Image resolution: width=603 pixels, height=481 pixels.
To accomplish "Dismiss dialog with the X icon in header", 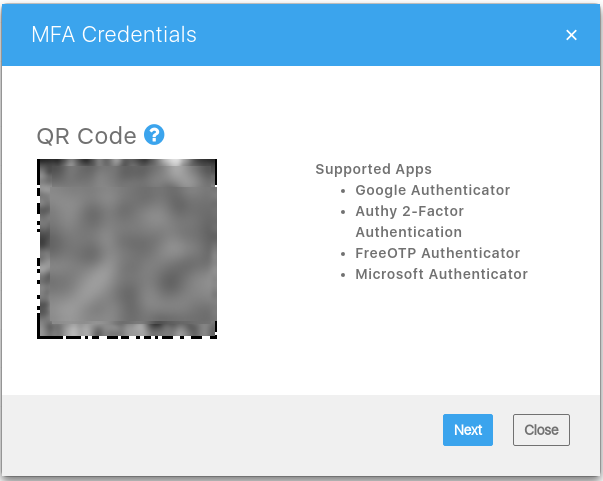I will click(571, 35).
